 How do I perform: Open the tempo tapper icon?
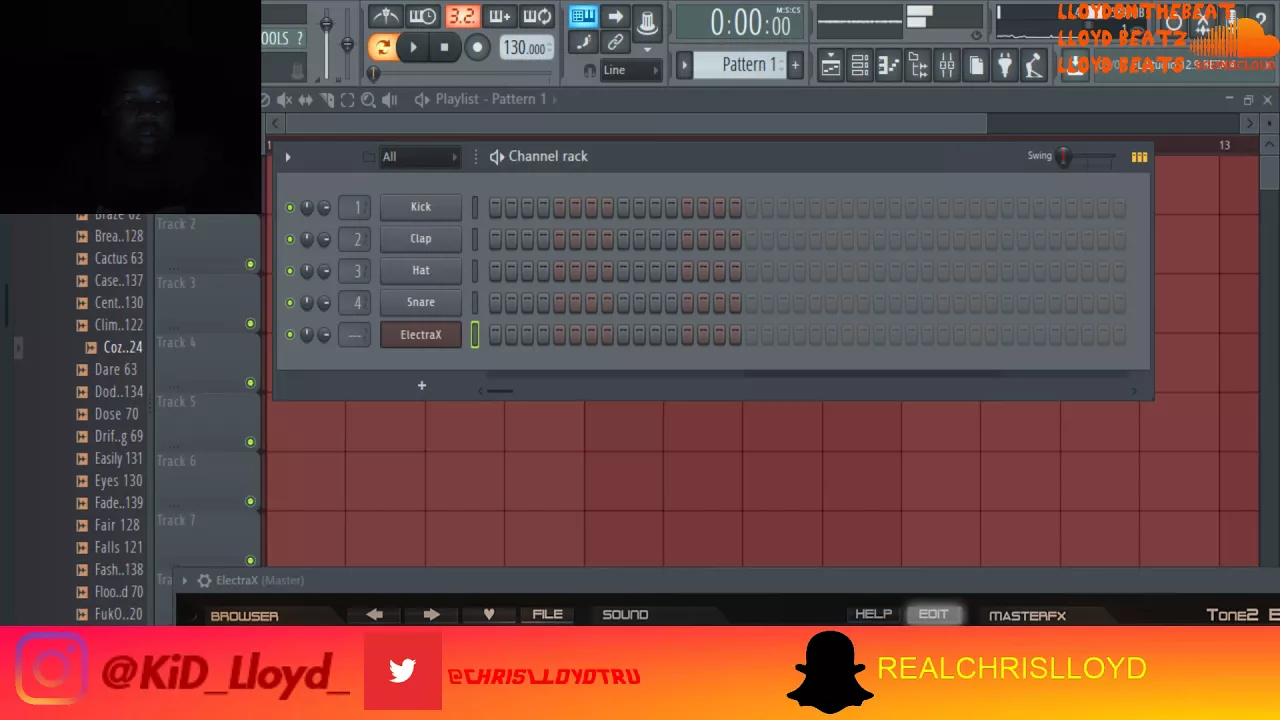[1034, 65]
